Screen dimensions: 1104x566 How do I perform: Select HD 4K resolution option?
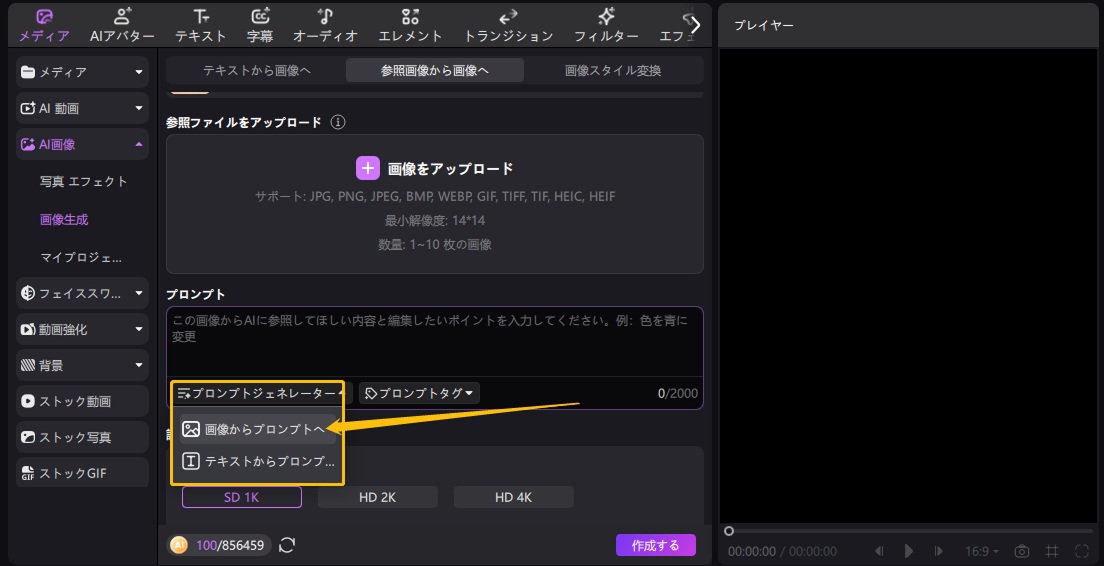pyautogui.click(x=513, y=497)
